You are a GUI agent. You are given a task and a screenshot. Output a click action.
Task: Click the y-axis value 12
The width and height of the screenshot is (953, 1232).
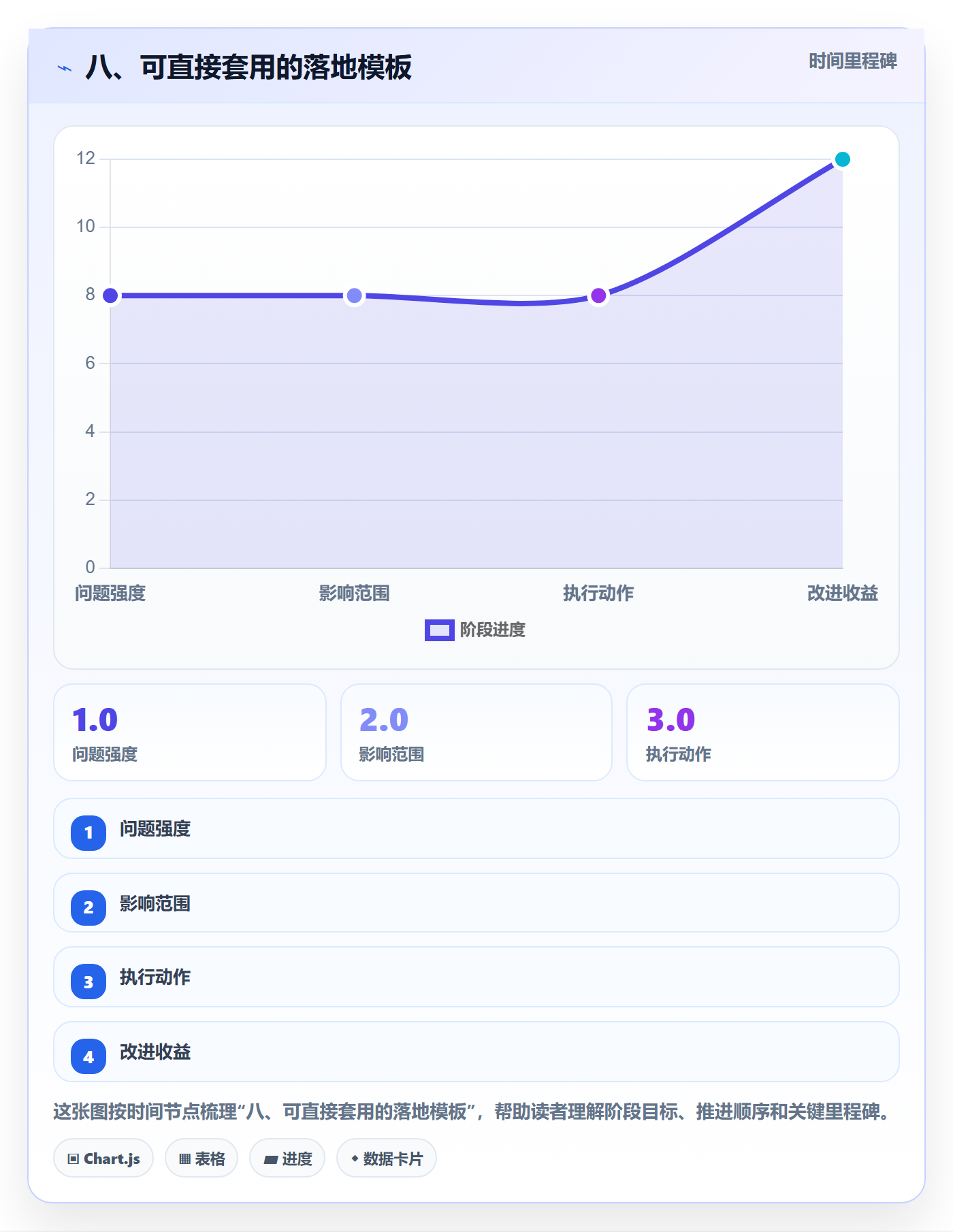click(x=86, y=159)
